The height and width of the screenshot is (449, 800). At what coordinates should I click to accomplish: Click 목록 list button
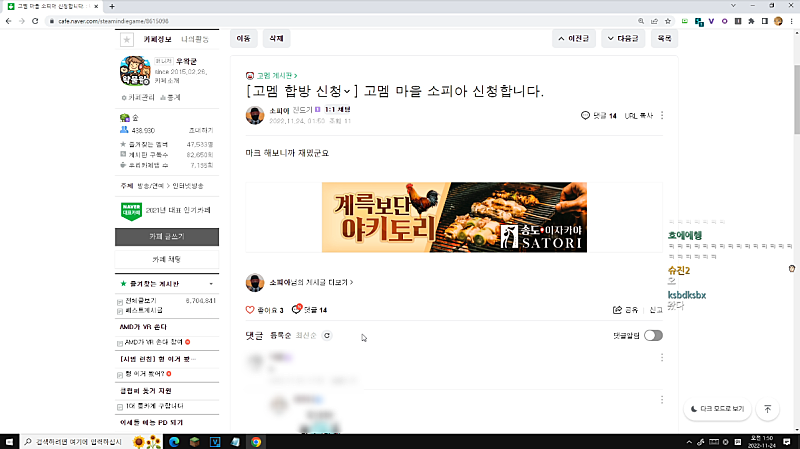664,38
